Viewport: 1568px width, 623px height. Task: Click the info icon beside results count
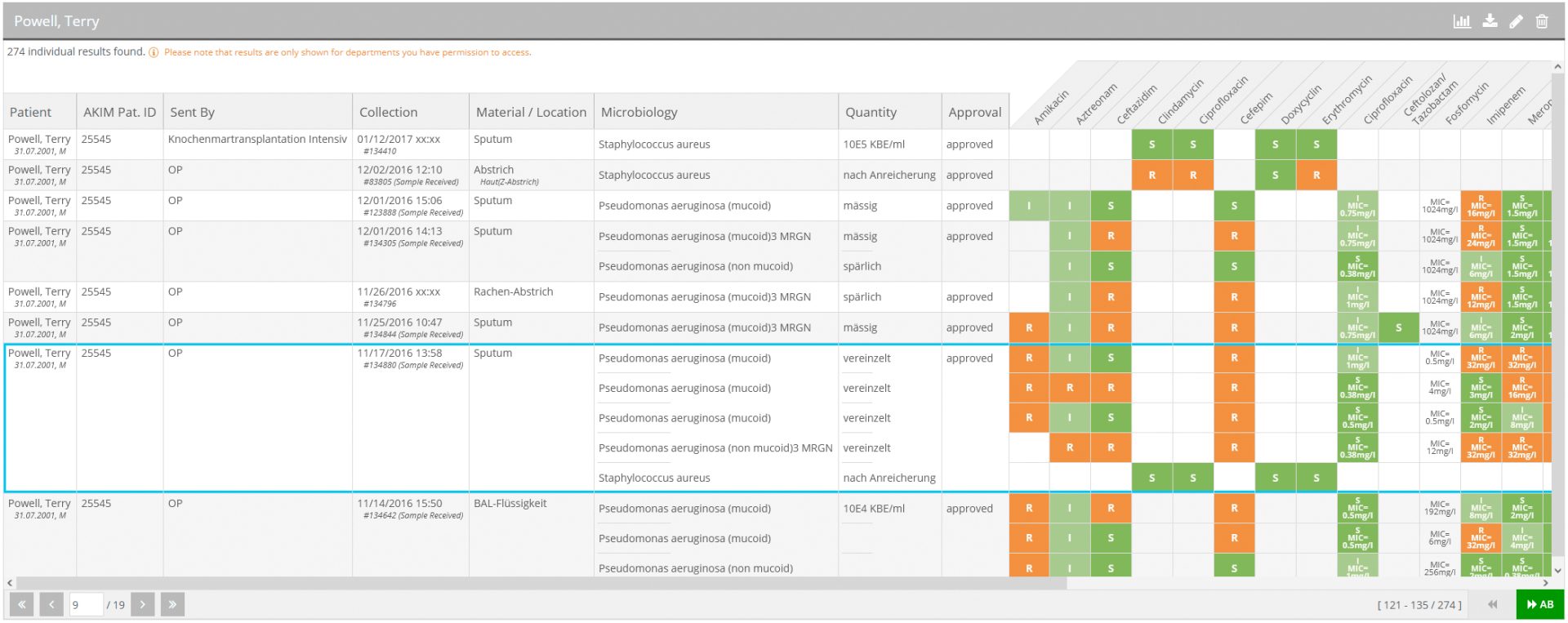pos(154,52)
